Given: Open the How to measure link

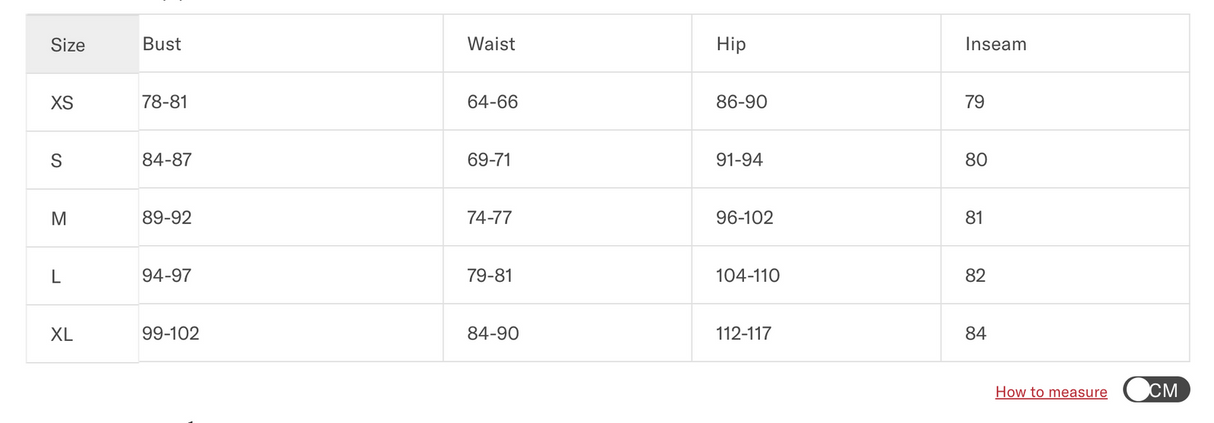Looking at the screenshot, I should 1051,392.
